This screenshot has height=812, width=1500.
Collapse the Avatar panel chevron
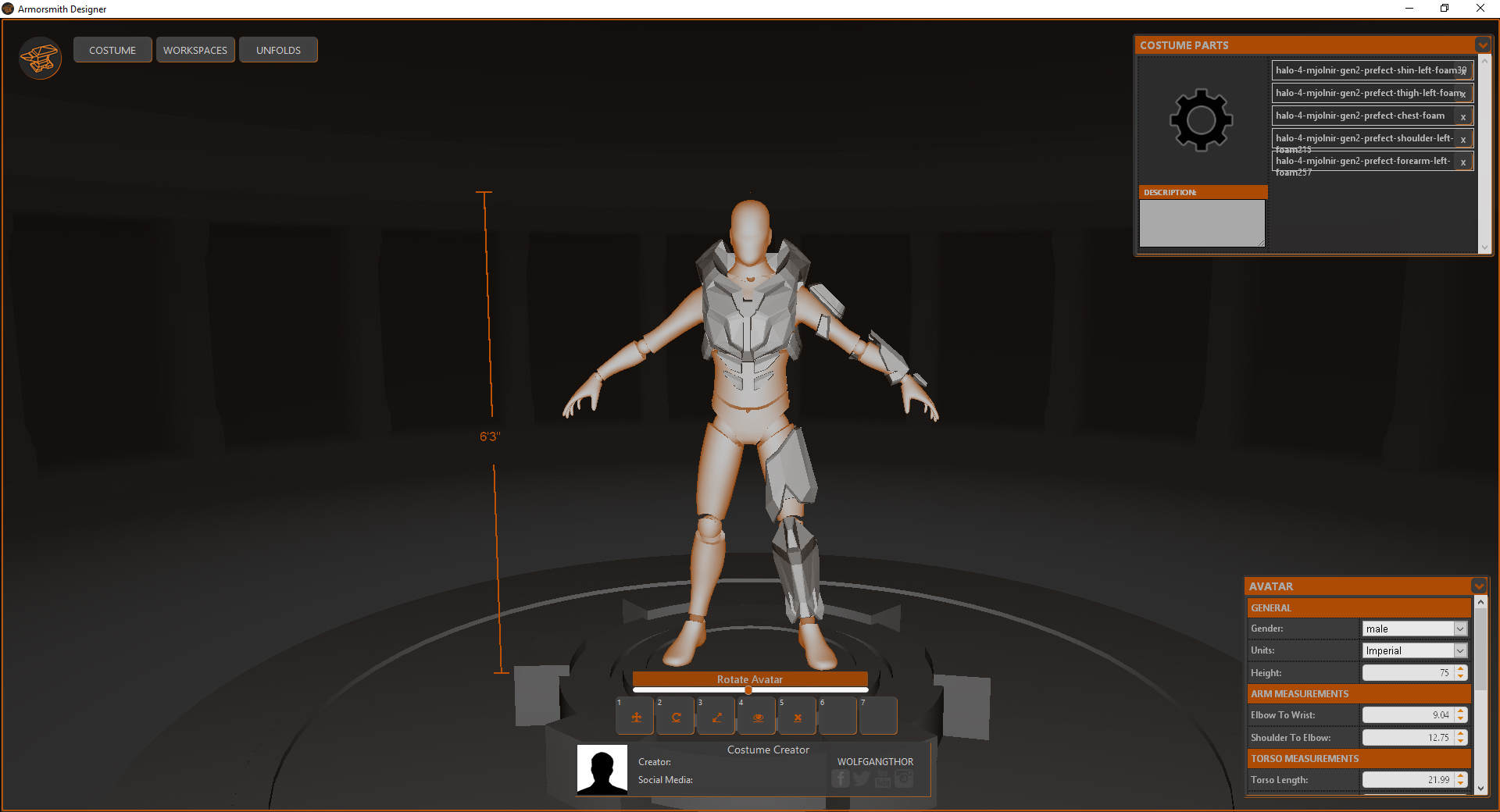pos(1479,586)
